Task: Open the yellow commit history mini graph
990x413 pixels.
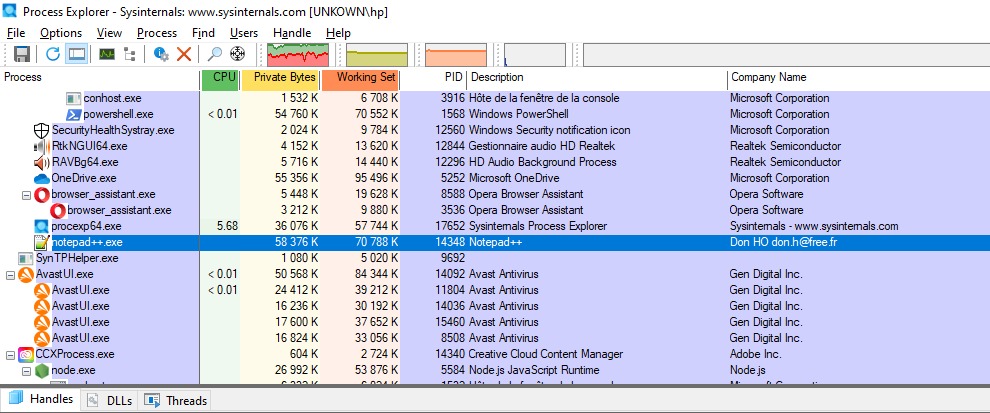Action: click(377, 55)
